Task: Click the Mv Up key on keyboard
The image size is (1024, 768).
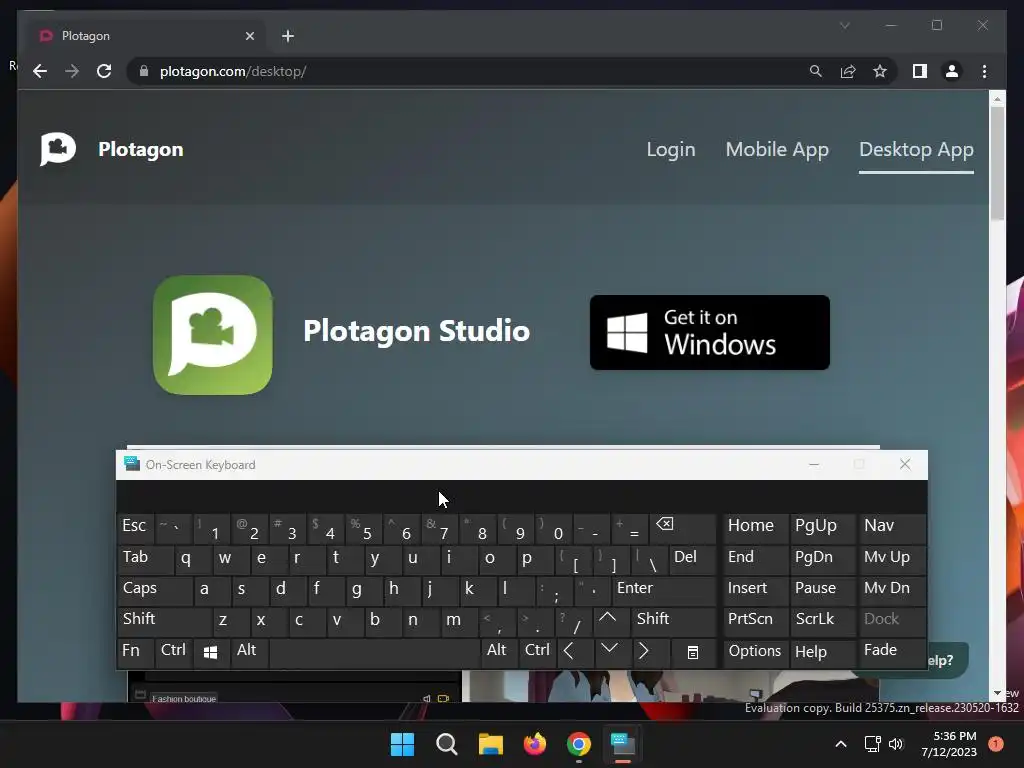Action: pyautogui.click(x=891, y=558)
